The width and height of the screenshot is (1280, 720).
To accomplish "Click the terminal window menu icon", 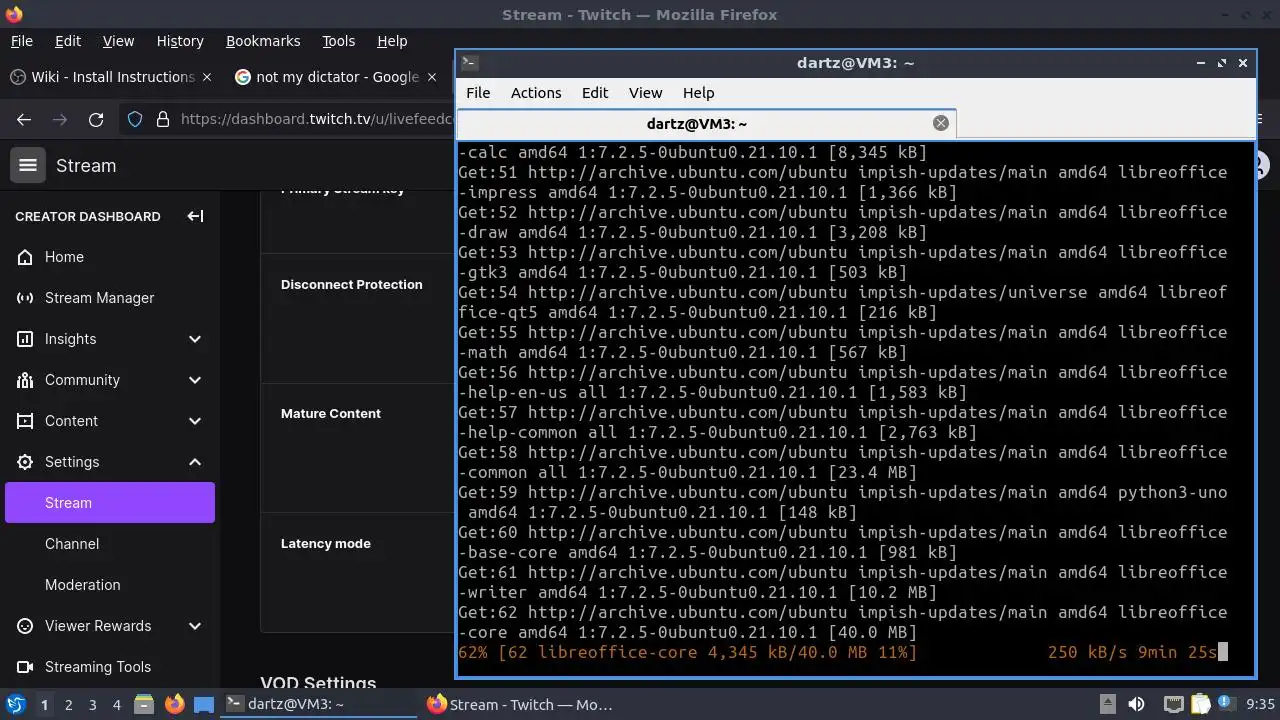I will click(469, 62).
